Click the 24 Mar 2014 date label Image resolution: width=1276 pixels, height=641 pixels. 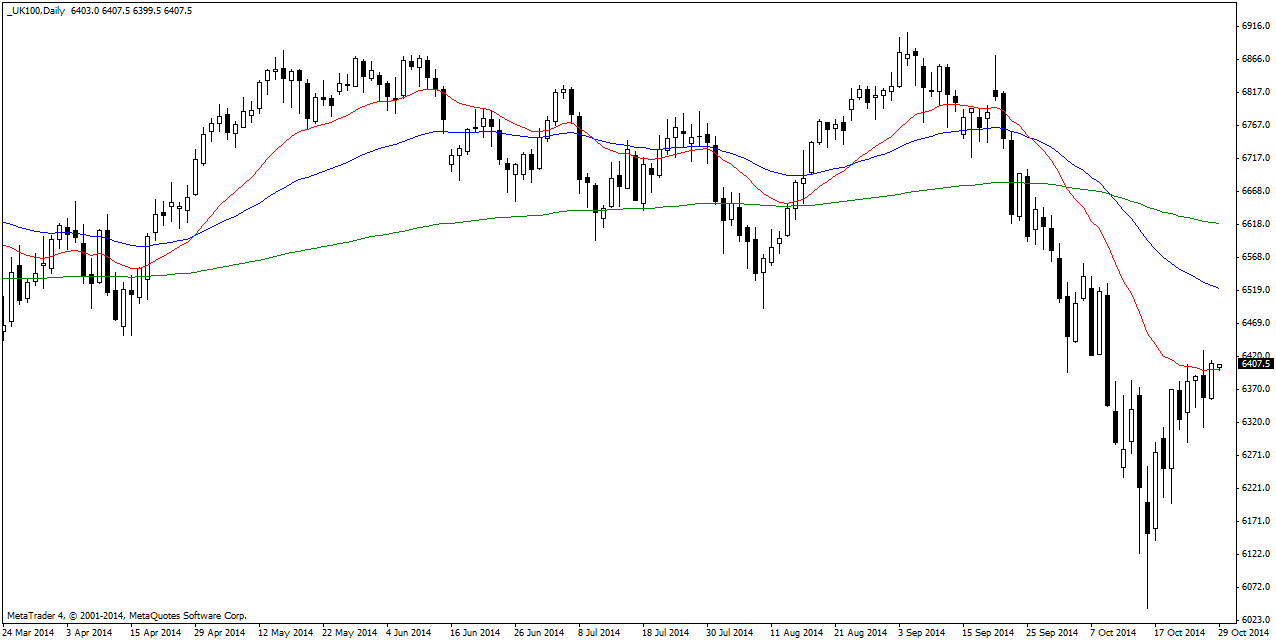pyautogui.click(x=30, y=632)
